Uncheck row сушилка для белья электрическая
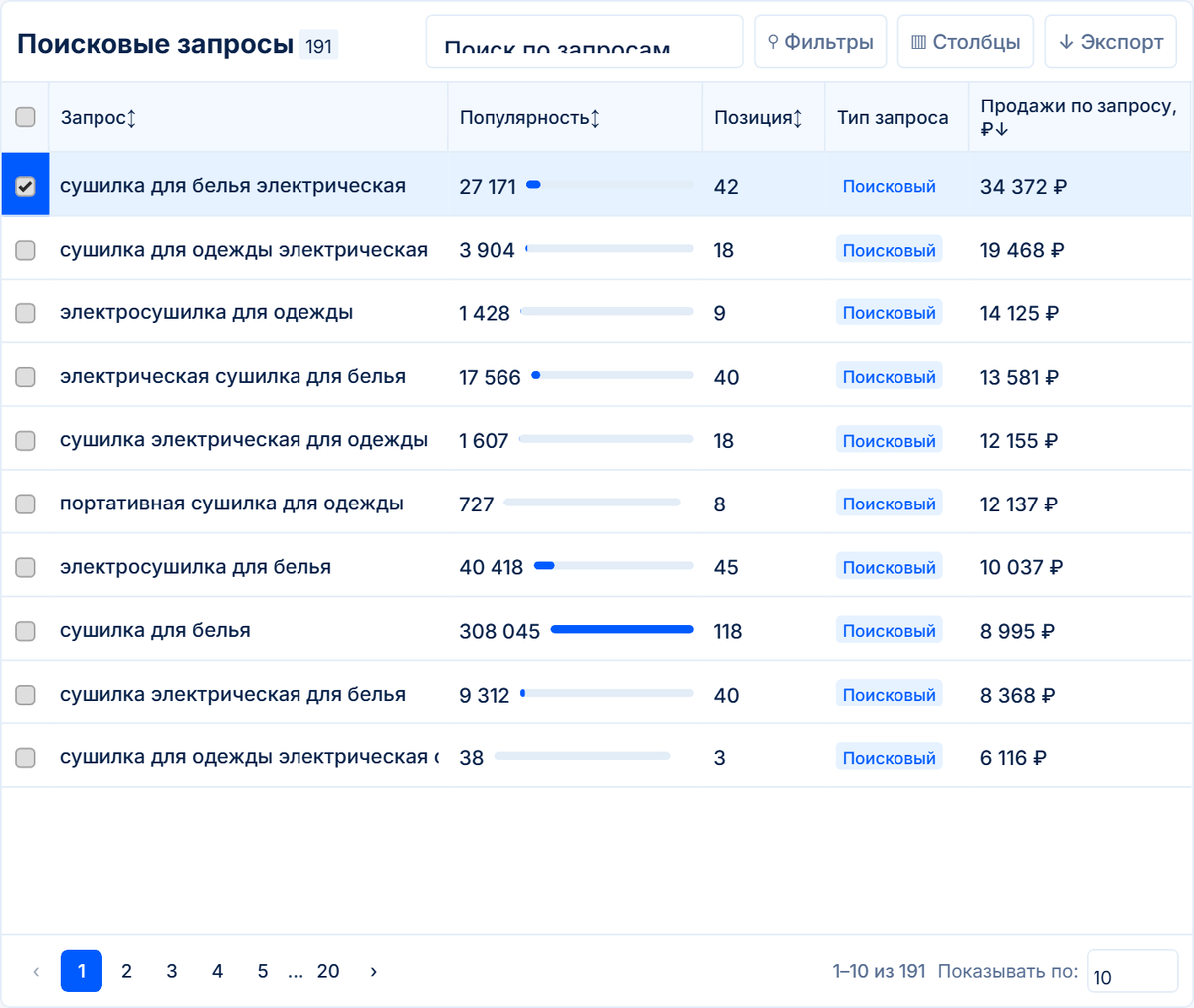1194x1008 pixels. [x=25, y=186]
